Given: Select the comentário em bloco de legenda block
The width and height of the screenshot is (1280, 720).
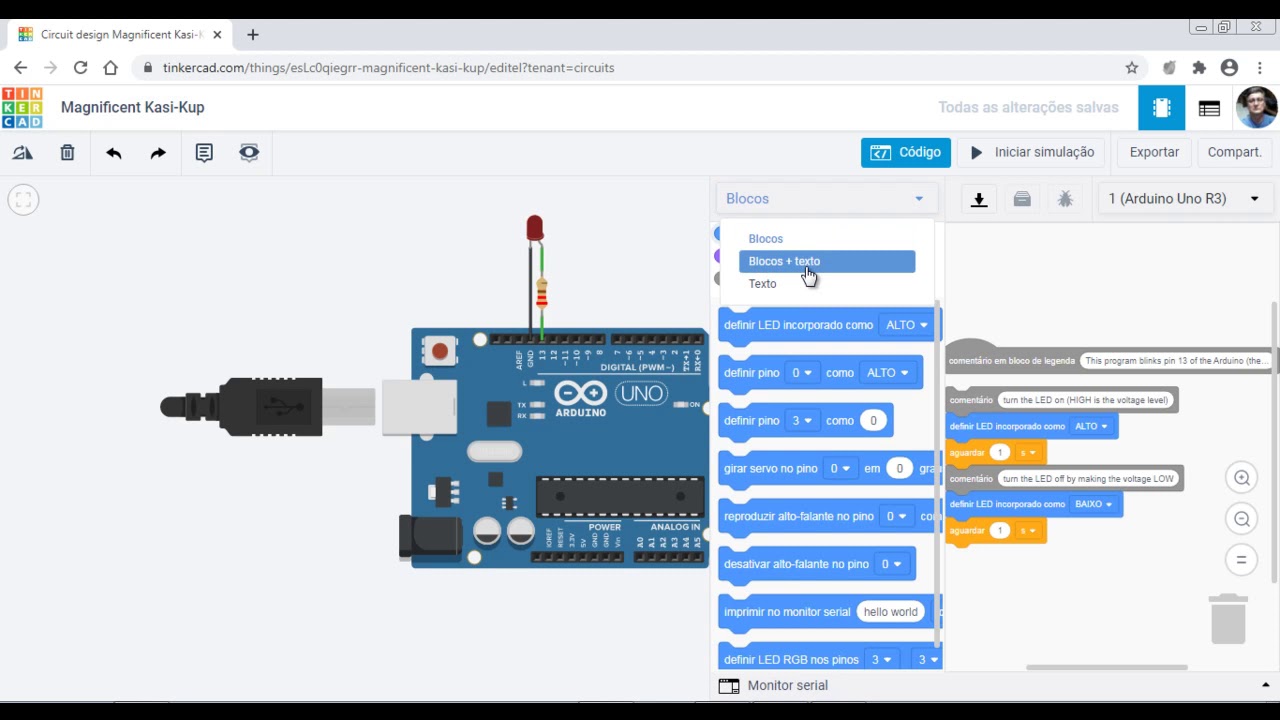Looking at the screenshot, I should (1011, 361).
